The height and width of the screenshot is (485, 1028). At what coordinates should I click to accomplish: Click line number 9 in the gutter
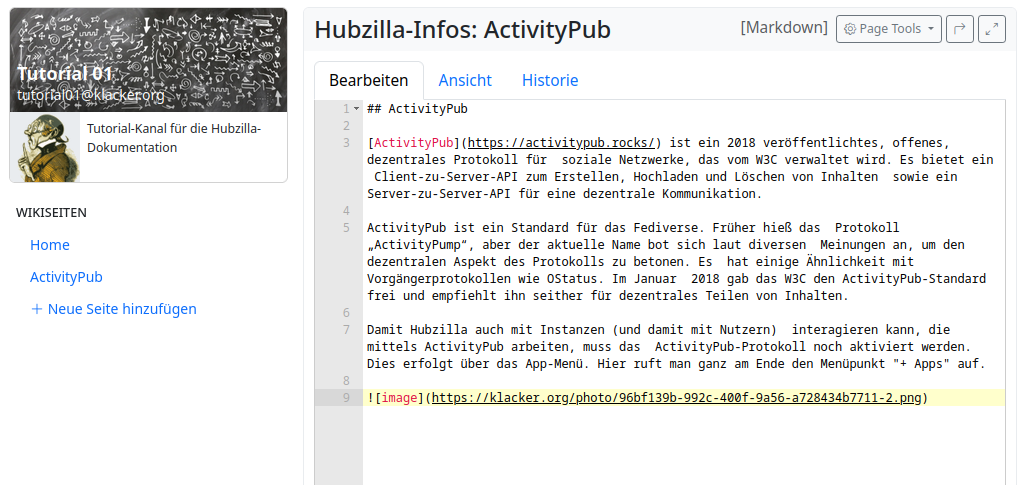pyautogui.click(x=345, y=398)
